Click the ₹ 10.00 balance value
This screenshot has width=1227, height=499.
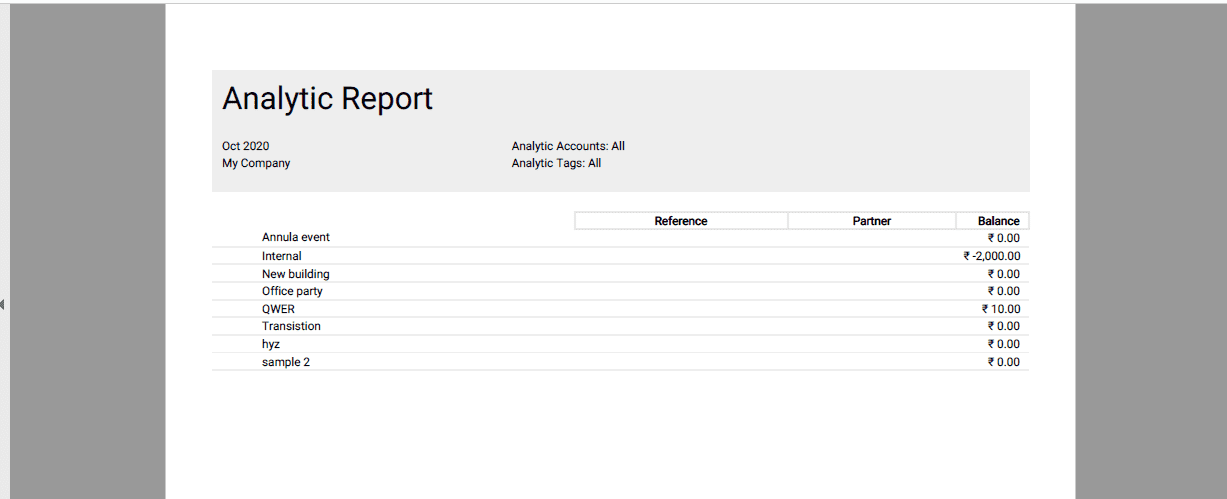1000,309
